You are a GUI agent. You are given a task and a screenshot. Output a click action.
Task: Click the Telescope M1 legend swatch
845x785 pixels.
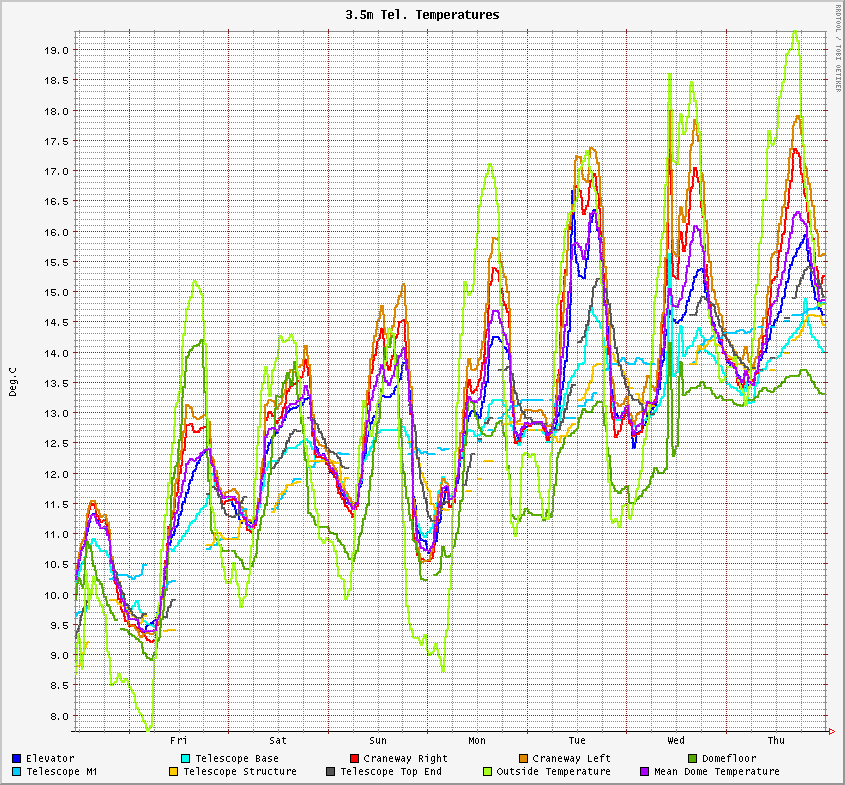[17, 771]
